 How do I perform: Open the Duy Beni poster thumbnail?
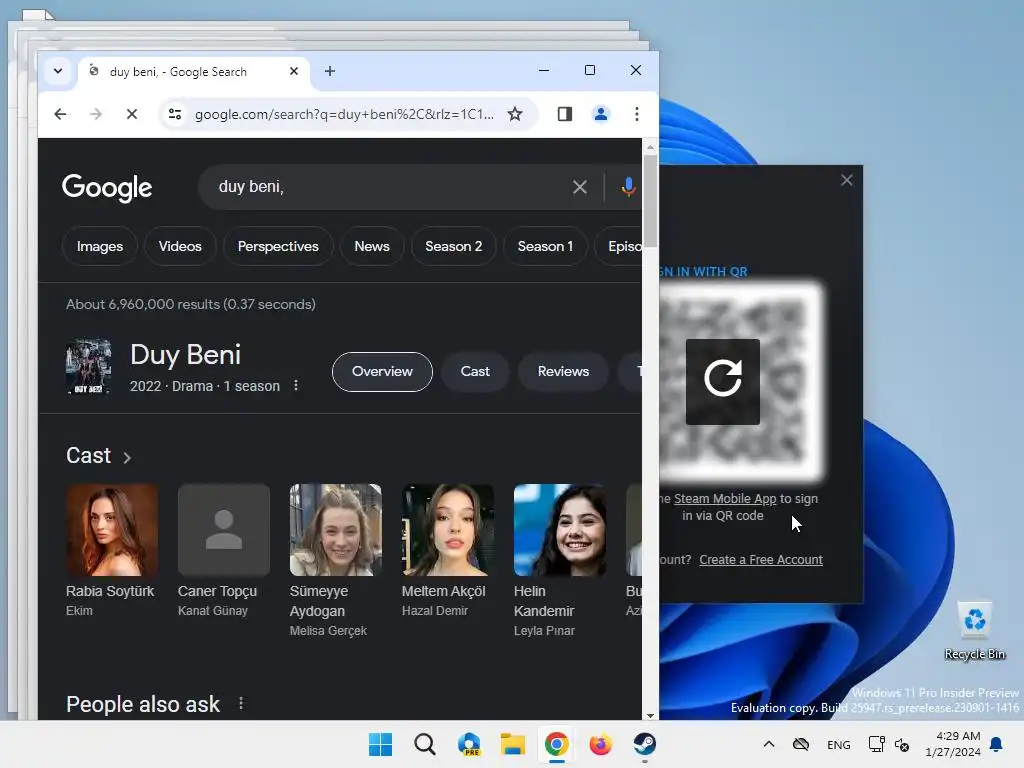click(x=89, y=366)
